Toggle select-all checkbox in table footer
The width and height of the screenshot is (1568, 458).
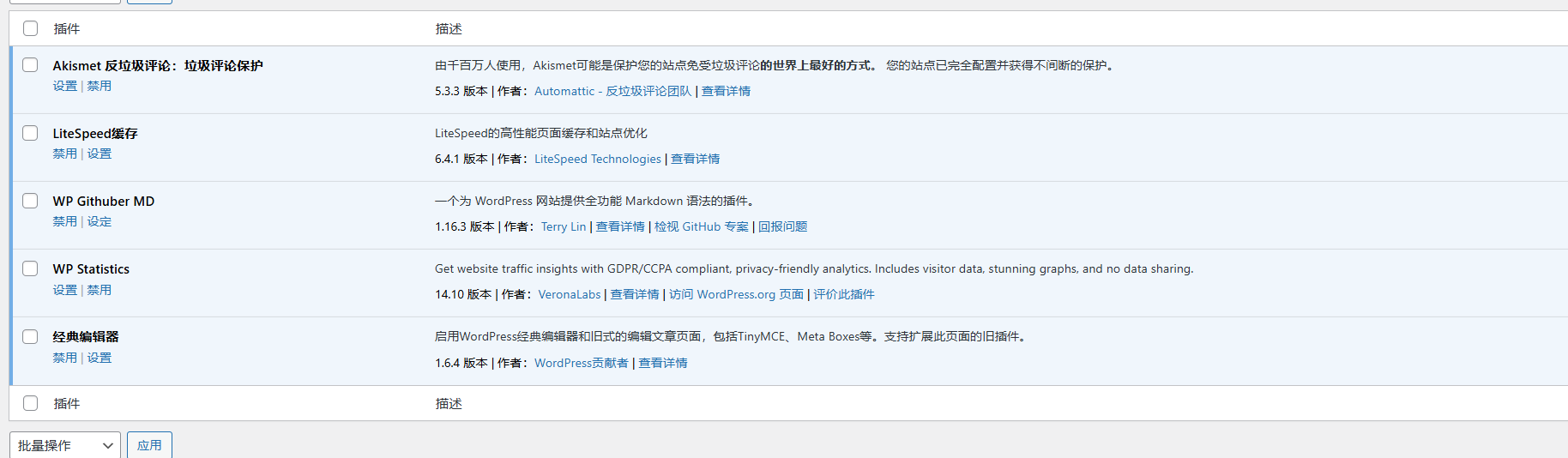coord(30,403)
